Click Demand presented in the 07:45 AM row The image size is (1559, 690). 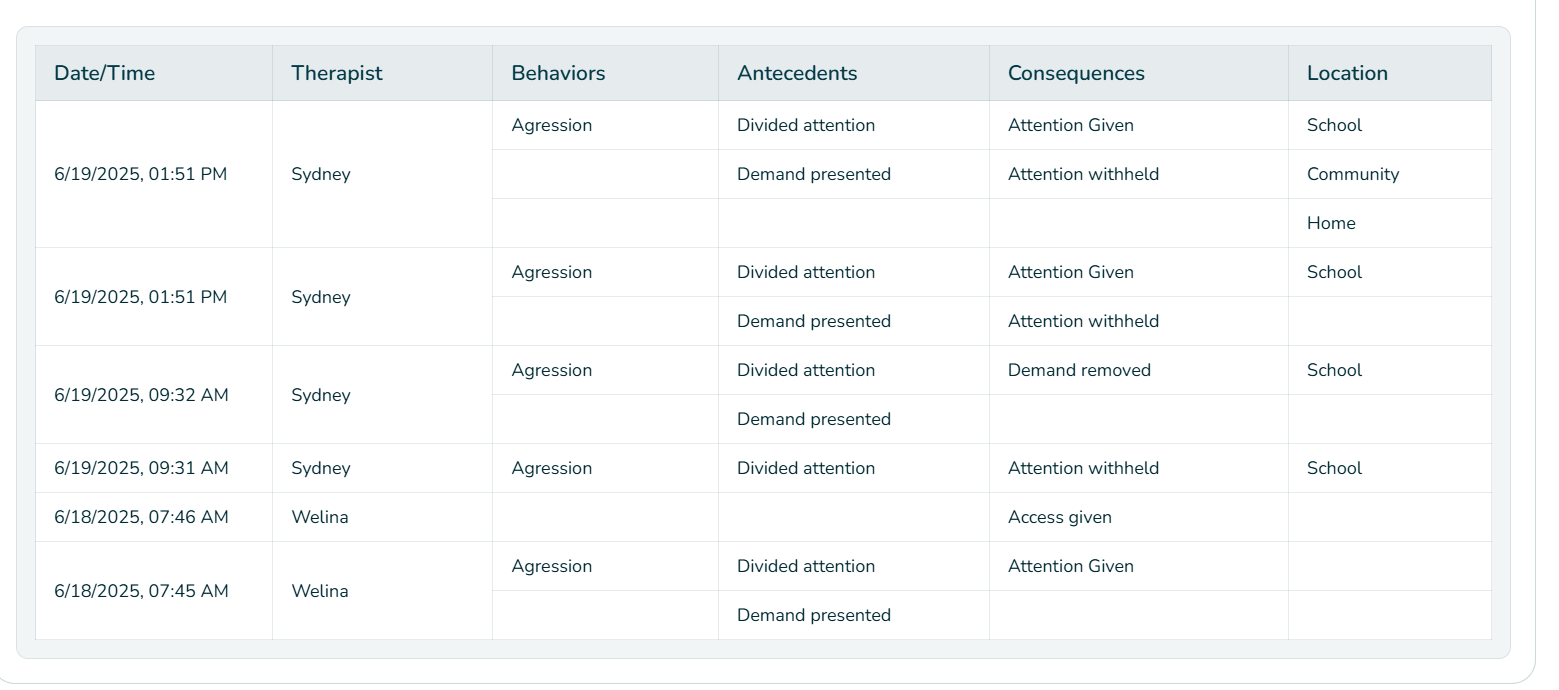point(814,615)
